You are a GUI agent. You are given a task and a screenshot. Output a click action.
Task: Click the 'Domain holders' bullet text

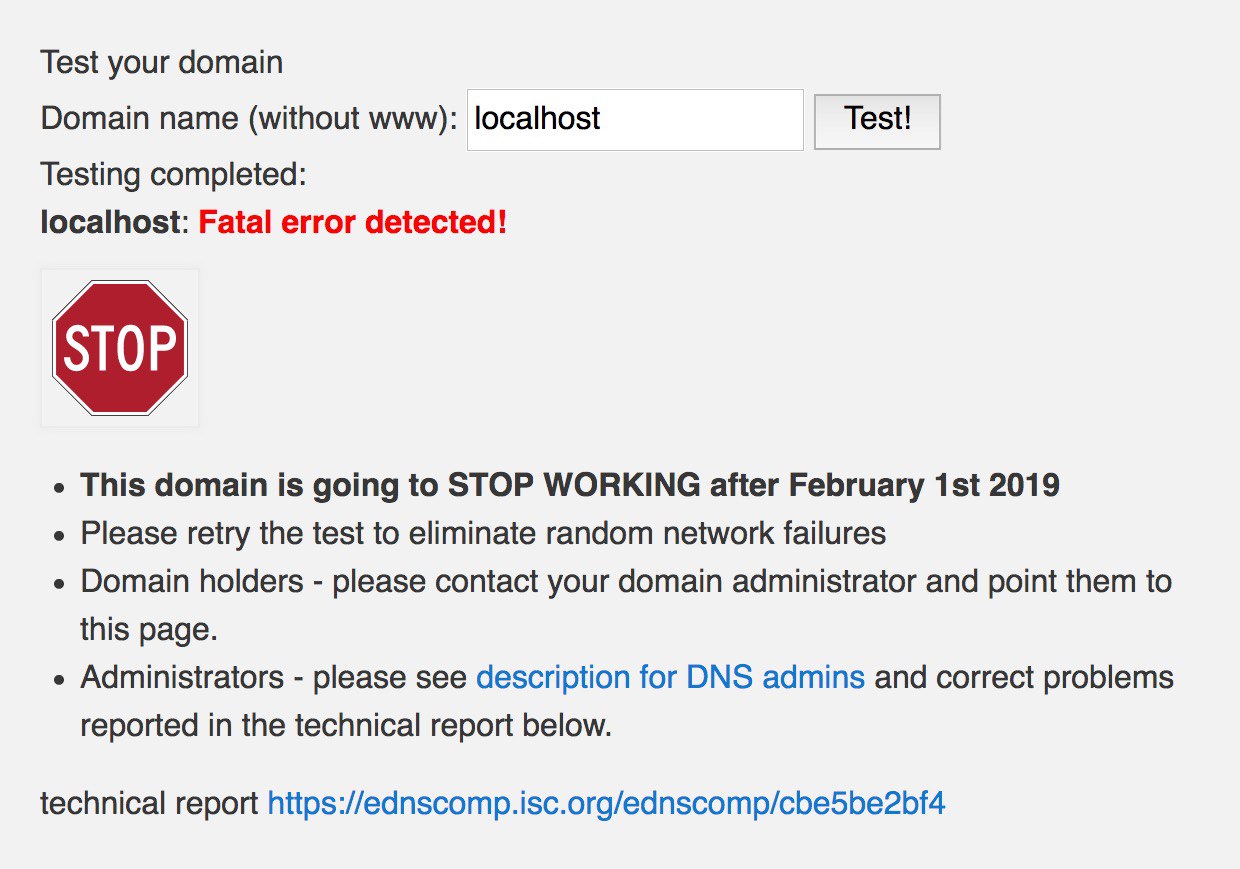click(192, 581)
